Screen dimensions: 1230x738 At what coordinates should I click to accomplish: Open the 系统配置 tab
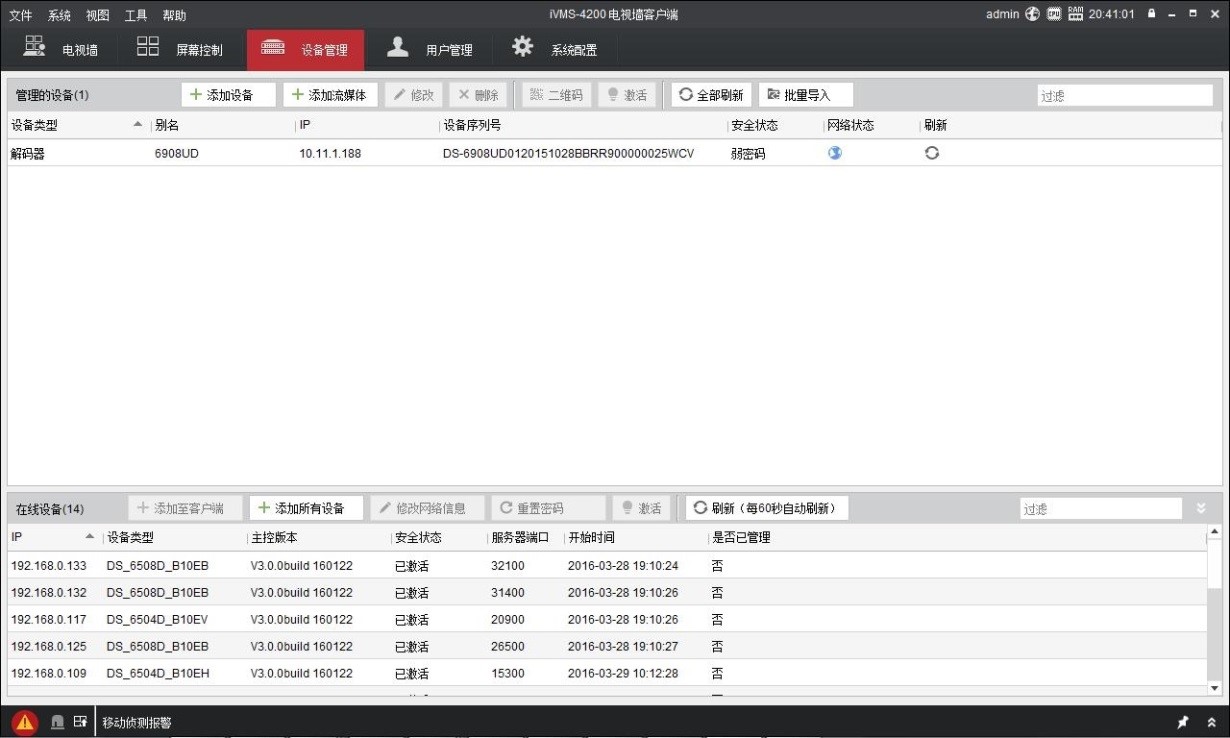554,50
